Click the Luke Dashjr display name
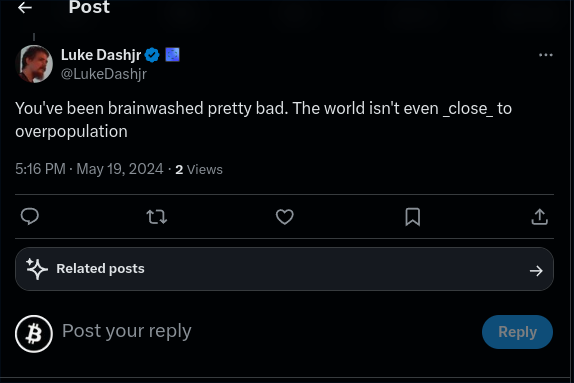 [x=101, y=55]
